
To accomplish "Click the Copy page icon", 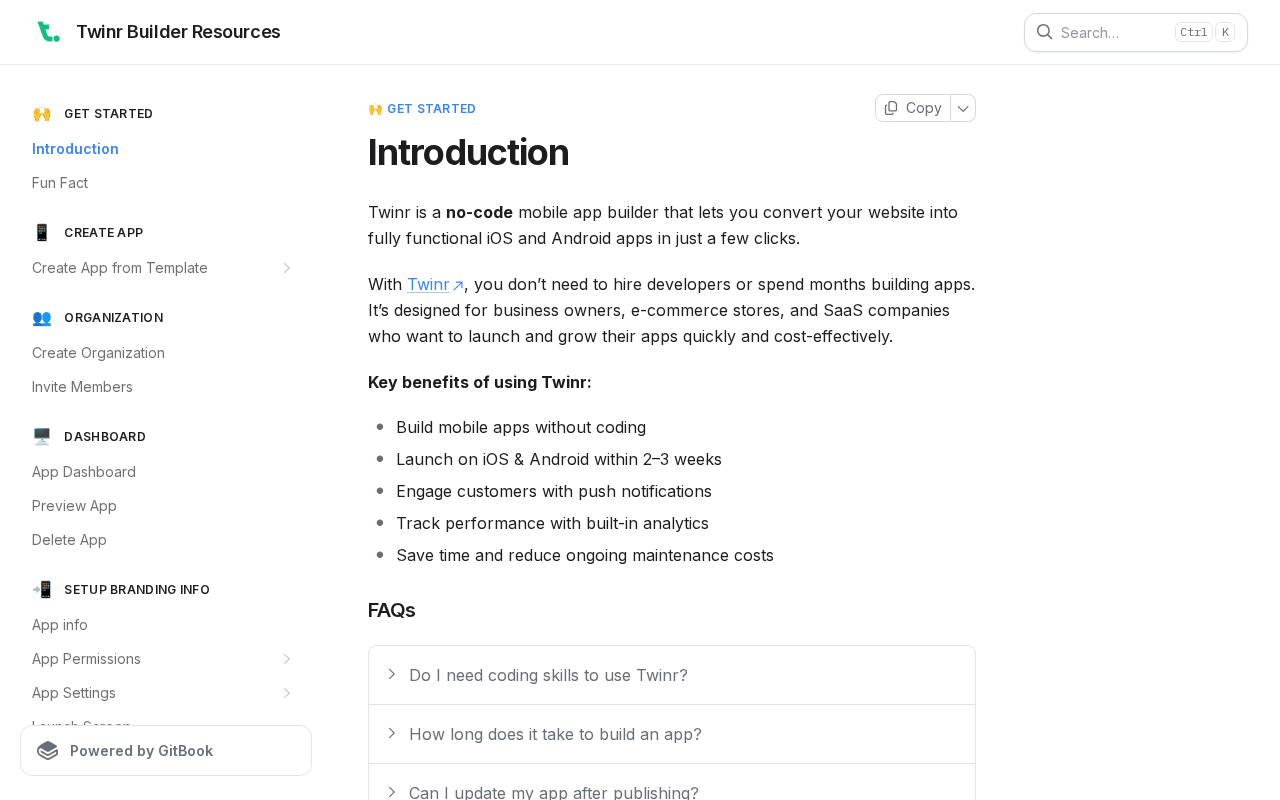I will point(891,108).
